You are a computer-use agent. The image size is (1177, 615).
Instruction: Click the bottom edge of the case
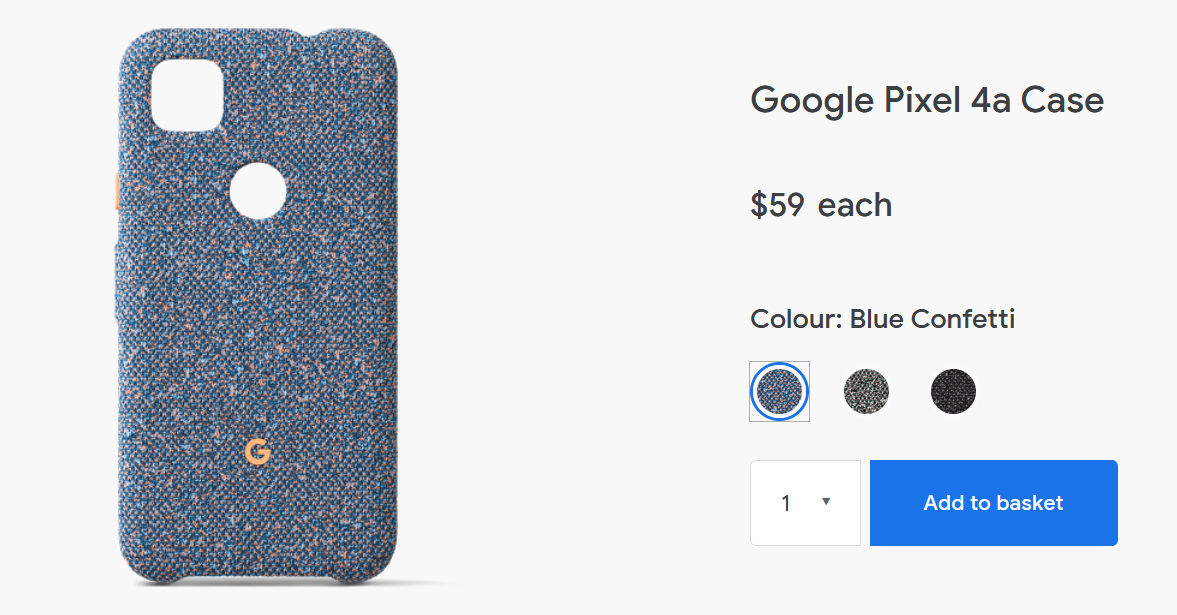click(257, 580)
